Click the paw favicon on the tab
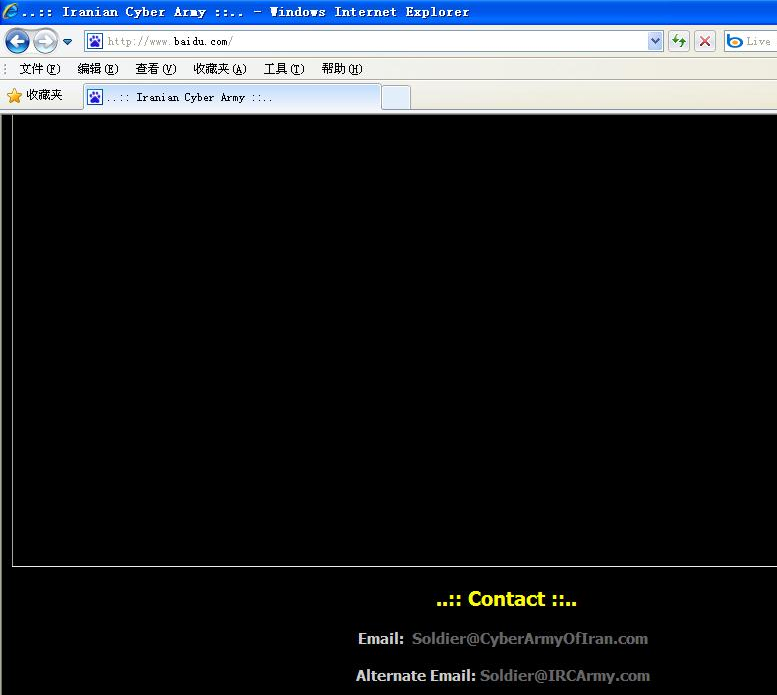This screenshot has width=777, height=695. (x=95, y=97)
